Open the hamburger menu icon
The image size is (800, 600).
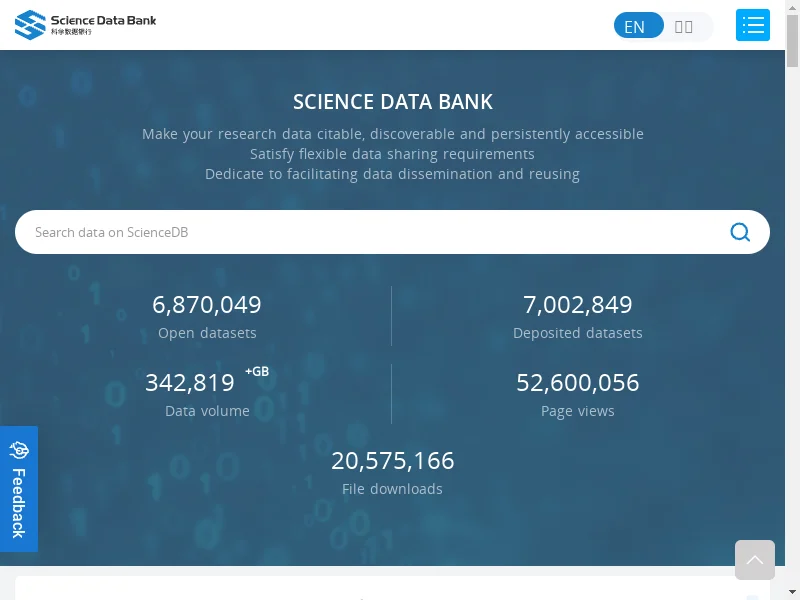tap(753, 25)
